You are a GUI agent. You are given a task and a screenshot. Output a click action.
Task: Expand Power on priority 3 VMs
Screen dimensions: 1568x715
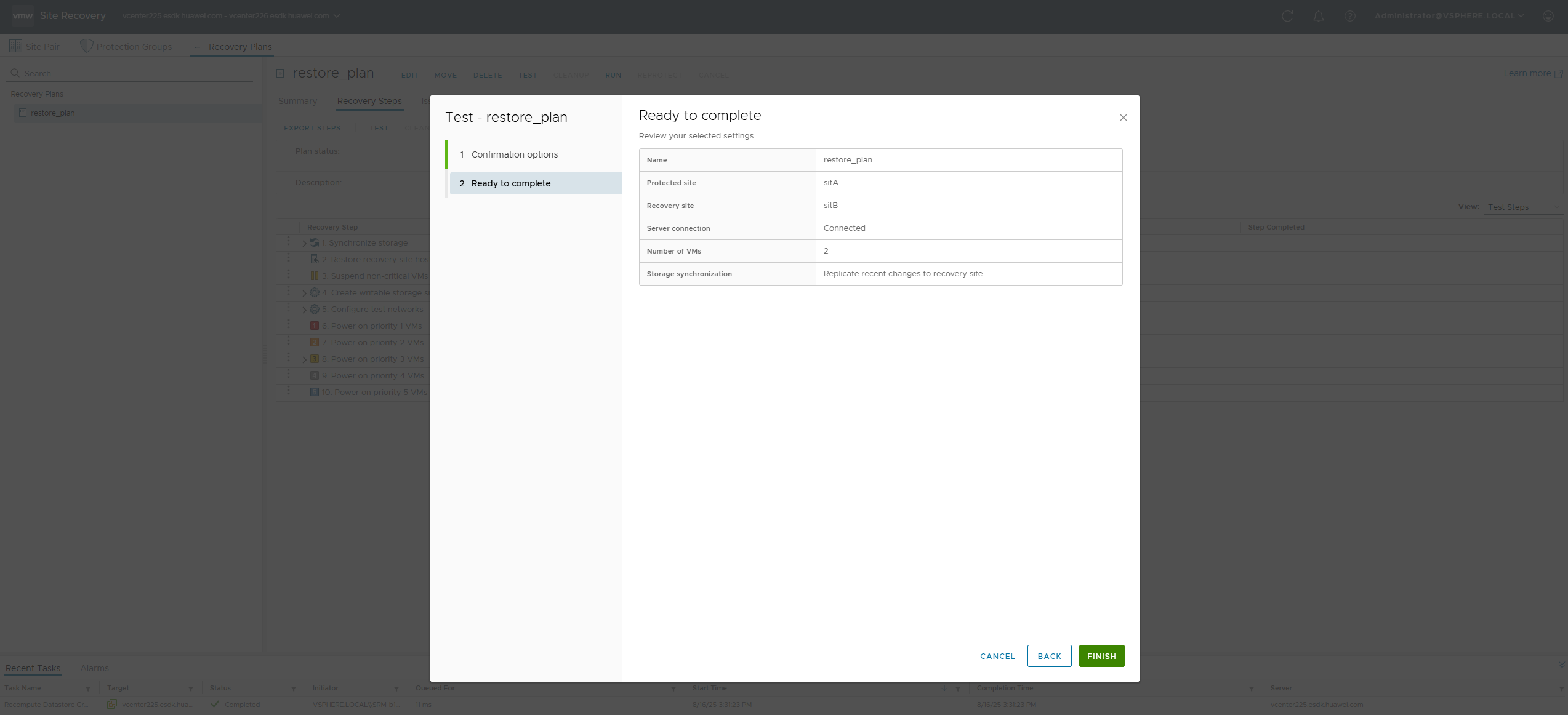(304, 359)
